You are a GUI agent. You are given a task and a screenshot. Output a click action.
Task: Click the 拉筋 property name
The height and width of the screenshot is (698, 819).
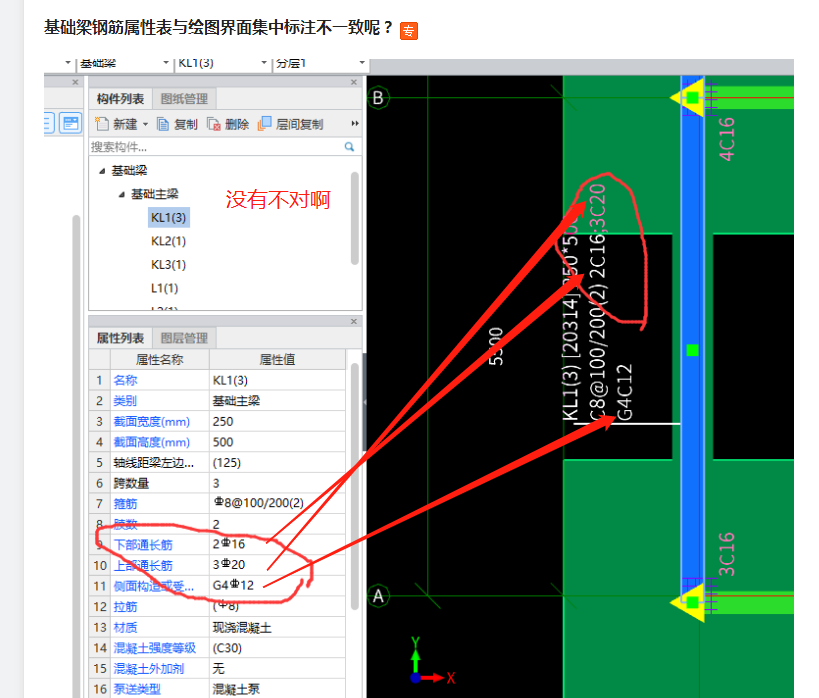pyautogui.click(x=125, y=607)
